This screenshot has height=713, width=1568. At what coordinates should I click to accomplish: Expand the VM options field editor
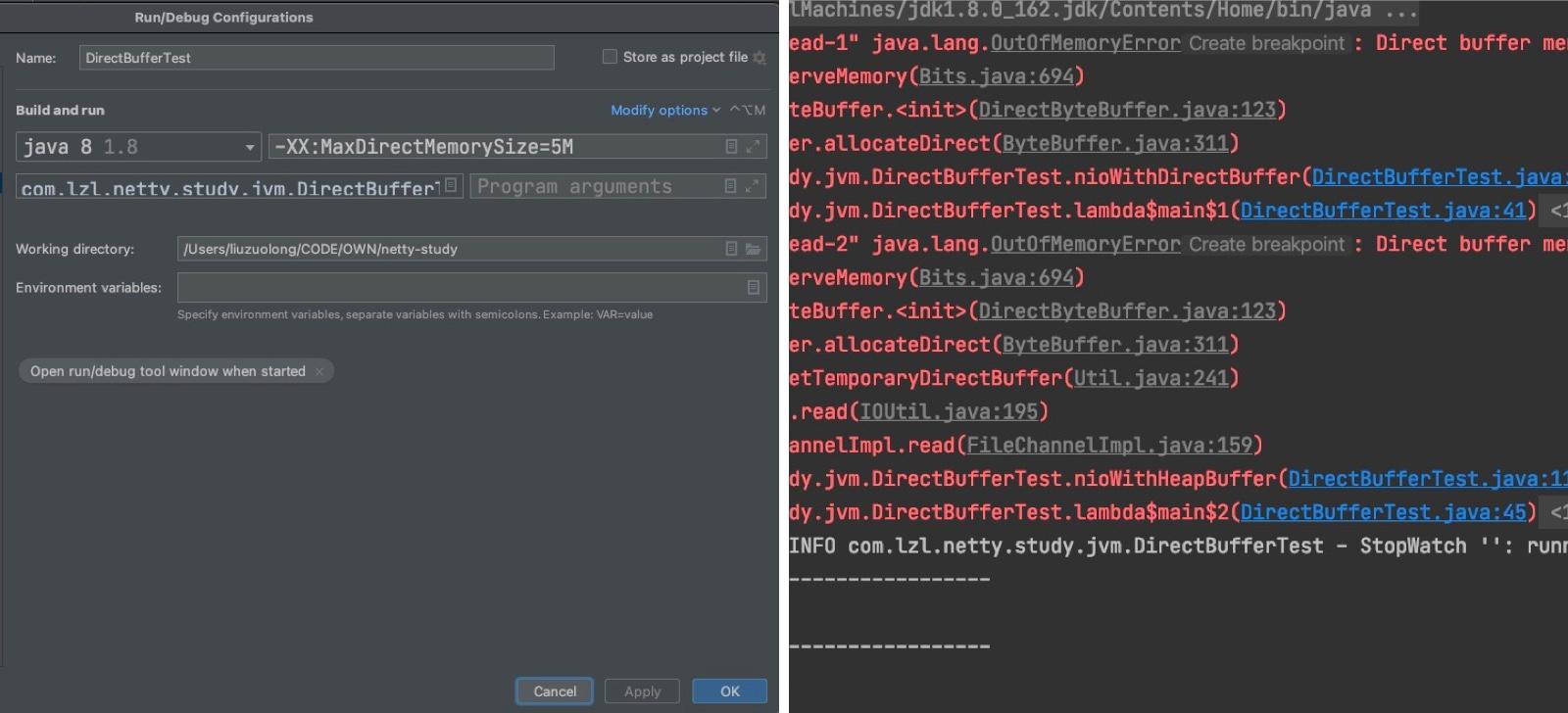click(x=753, y=146)
